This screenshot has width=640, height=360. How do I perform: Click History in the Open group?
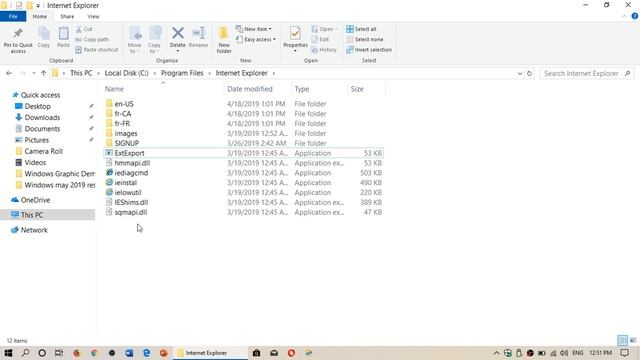click(324, 50)
